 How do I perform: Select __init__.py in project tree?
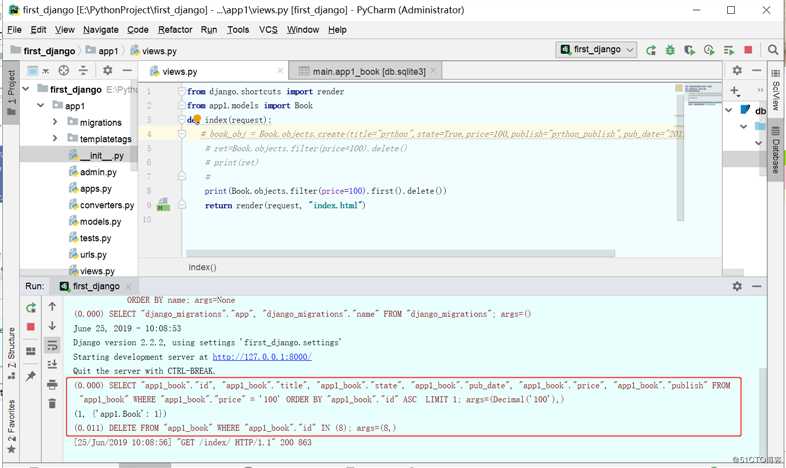79,155
